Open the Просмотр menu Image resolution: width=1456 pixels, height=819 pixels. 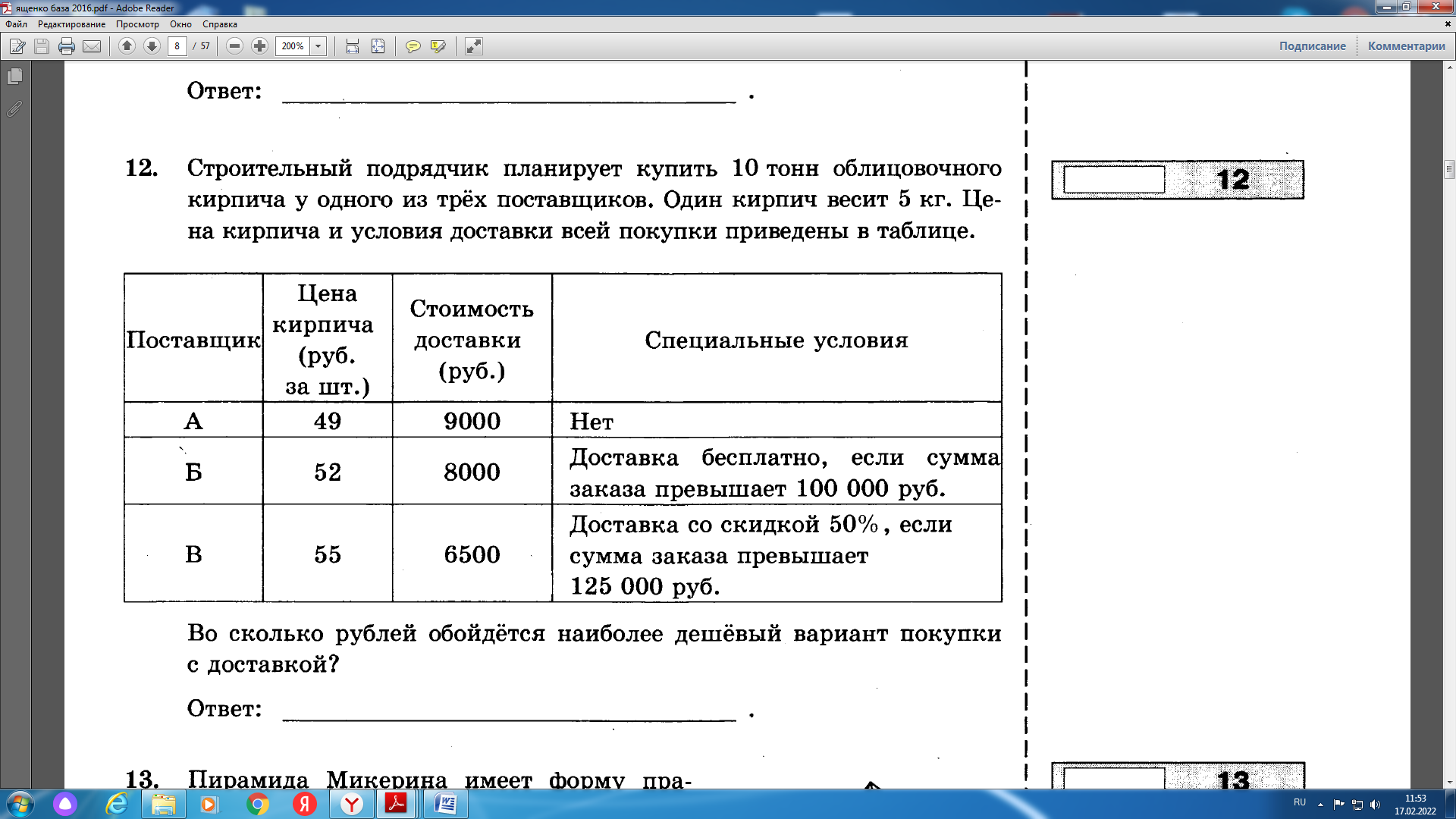[x=137, y=24]
